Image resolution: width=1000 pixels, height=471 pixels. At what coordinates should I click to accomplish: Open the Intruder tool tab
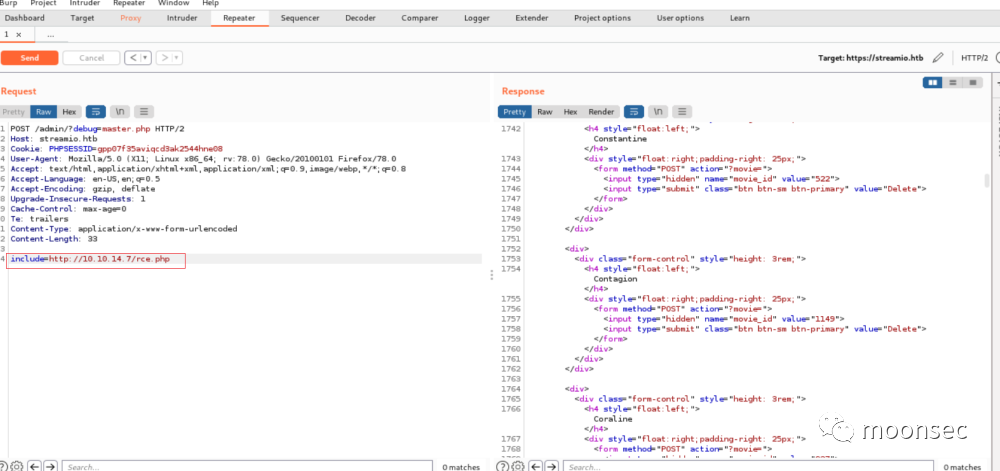182,18
